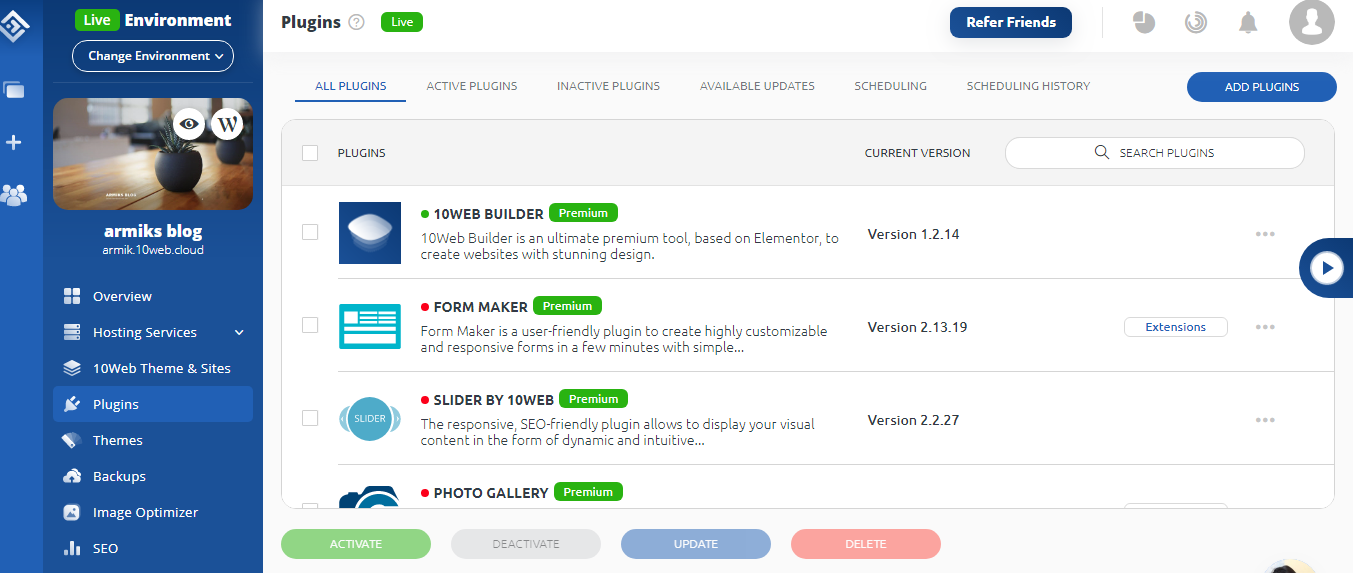Open Image Optimizer in the sidebar
Screen dimensions: 1353x573
153,512
